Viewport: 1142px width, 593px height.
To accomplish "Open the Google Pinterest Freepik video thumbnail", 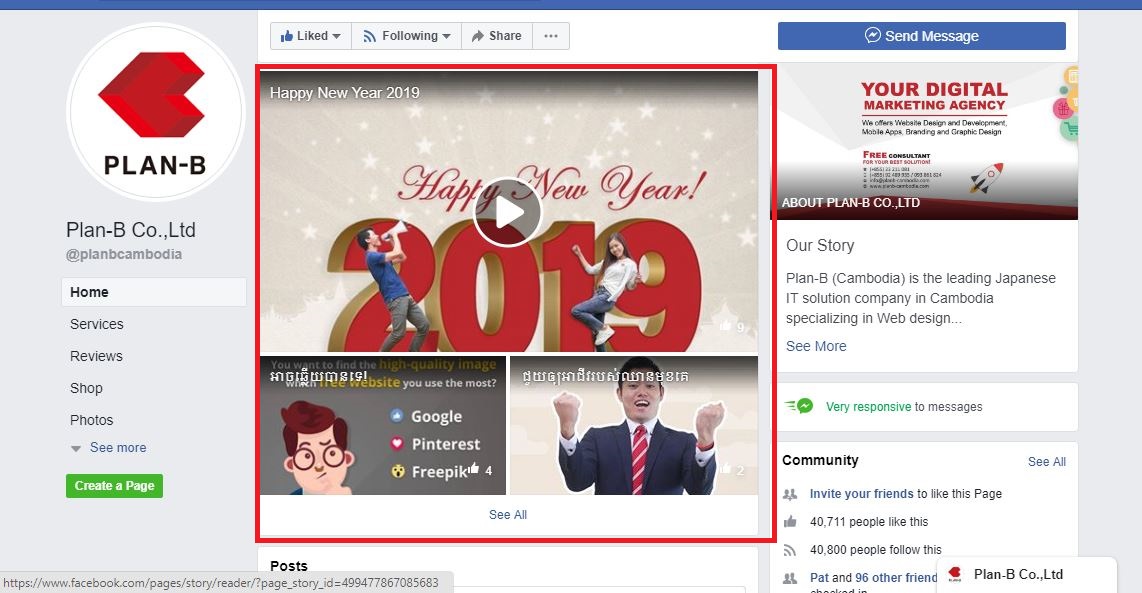I will click(383, 426).
